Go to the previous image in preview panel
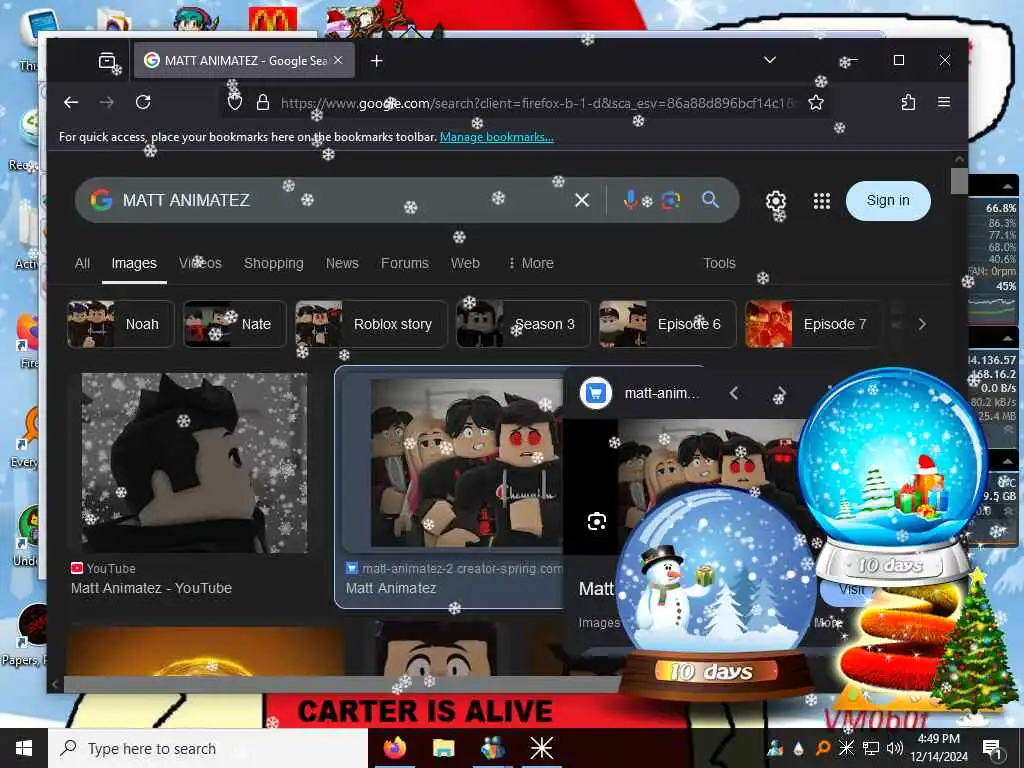The width and height of the screenshot is (1024, 768). click(733, 393)
